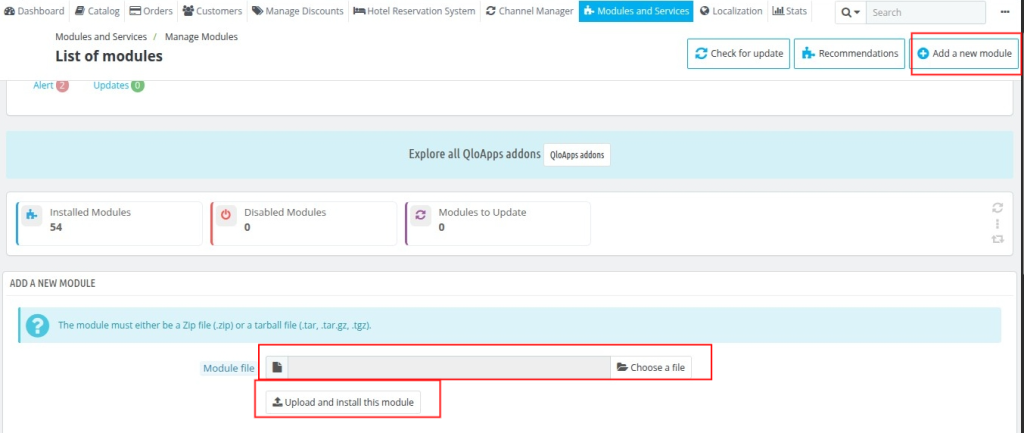1024x433 pixels.
Task: Click the Installed Modules puzzle icon
Action: 31,214
